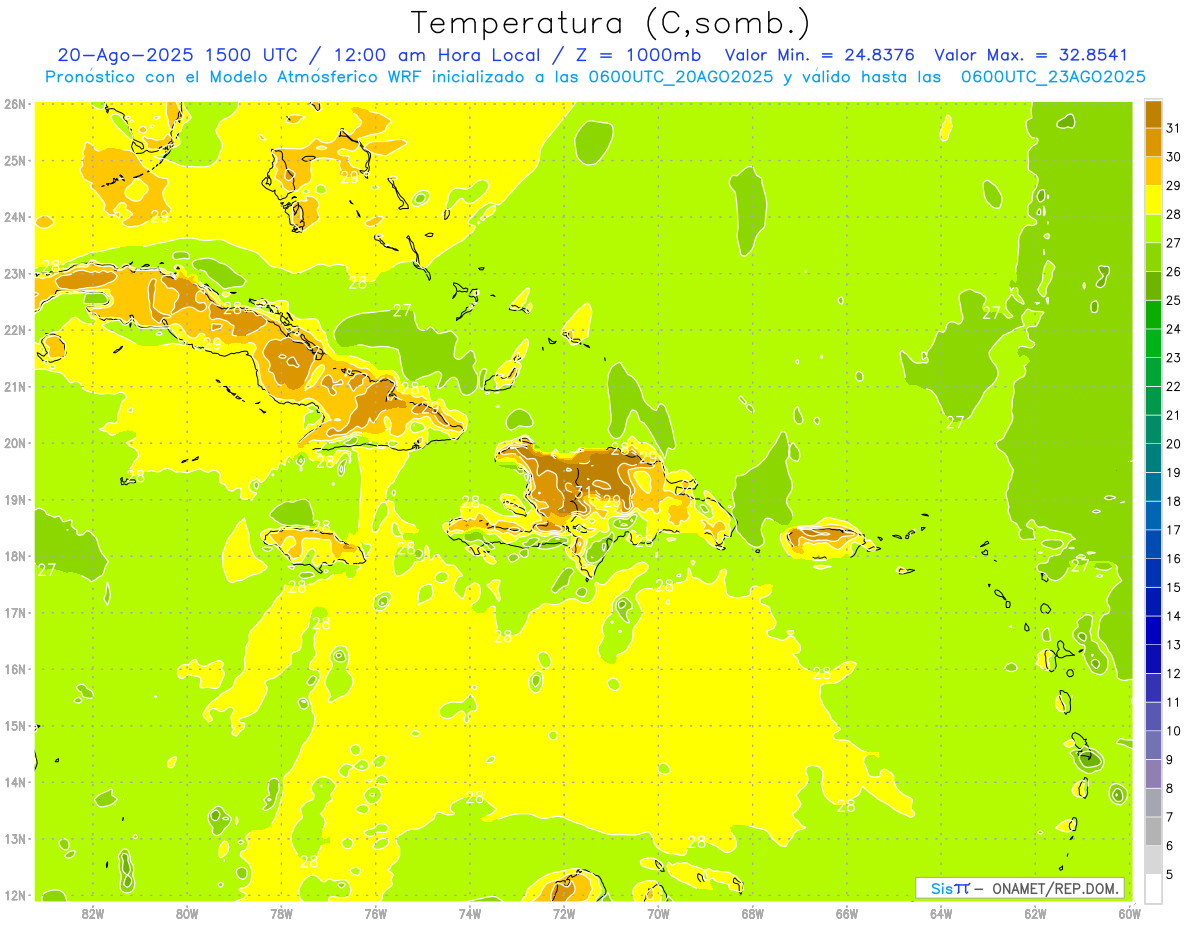Click the '76W' longitude label

point(375,914)
